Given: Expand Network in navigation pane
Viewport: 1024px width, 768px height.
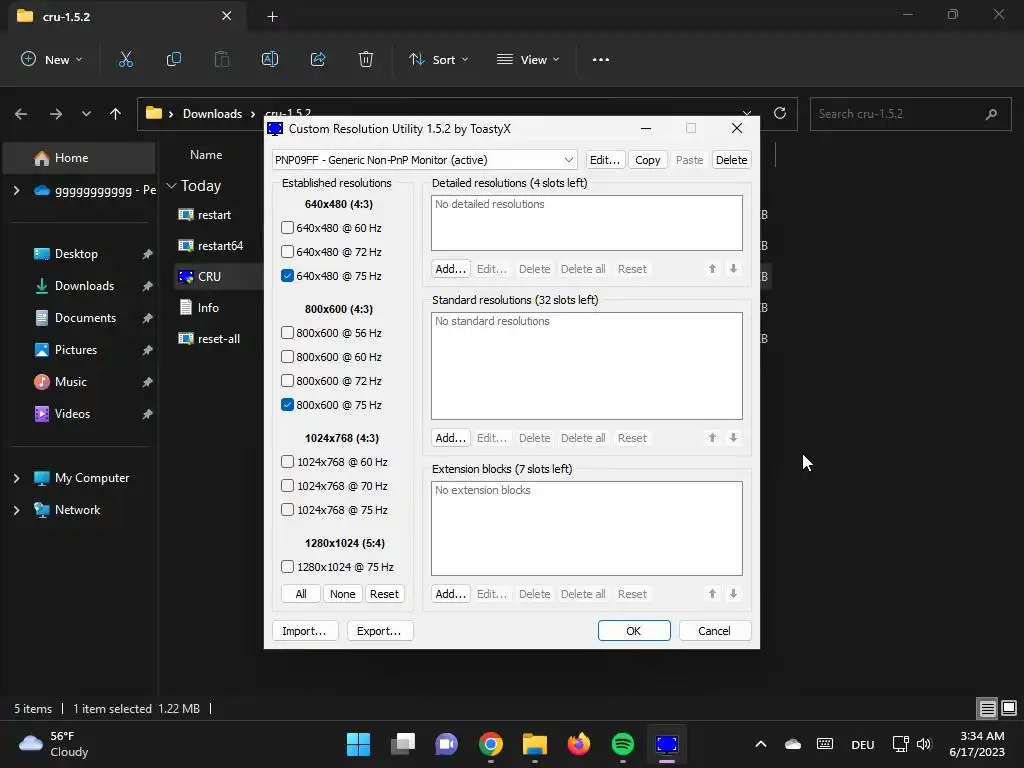Looking at the screenshot, I should 16,510.
